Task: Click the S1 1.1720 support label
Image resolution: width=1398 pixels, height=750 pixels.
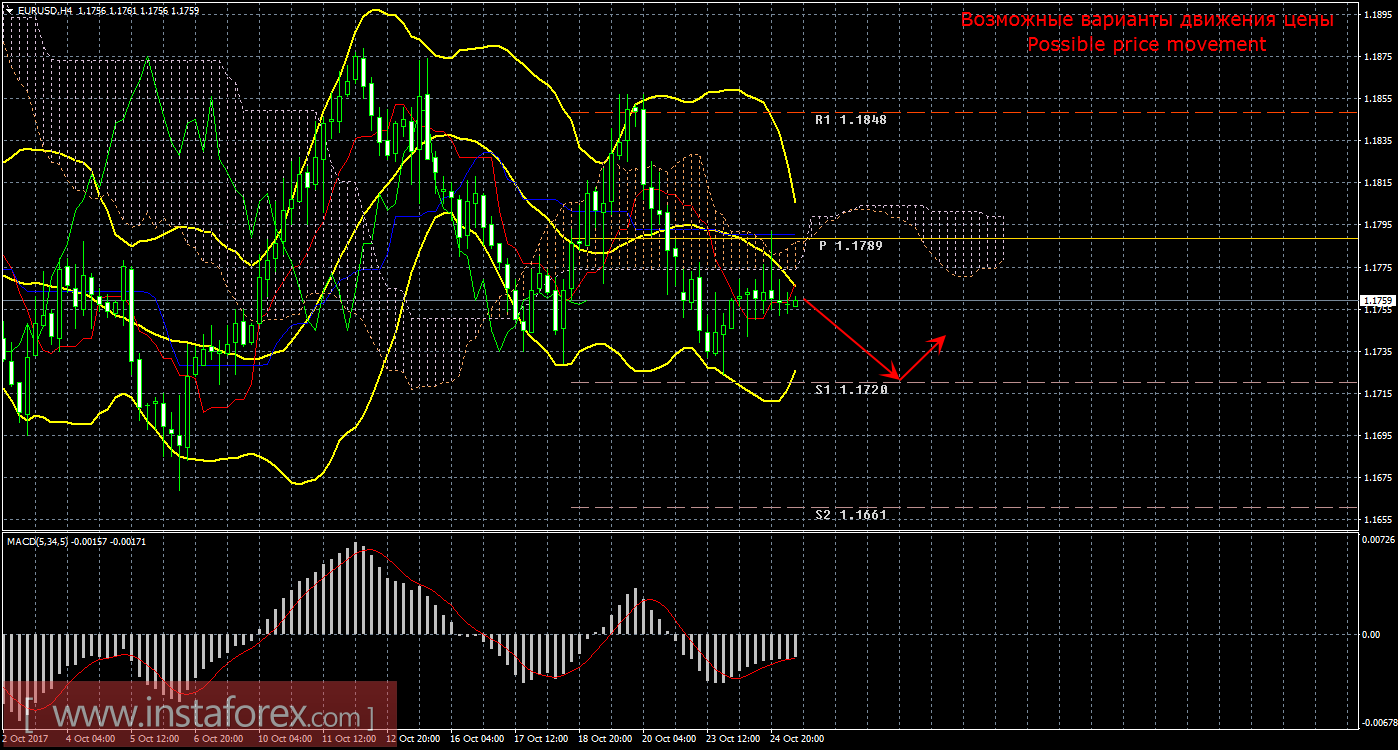Action: pos(850,388)
